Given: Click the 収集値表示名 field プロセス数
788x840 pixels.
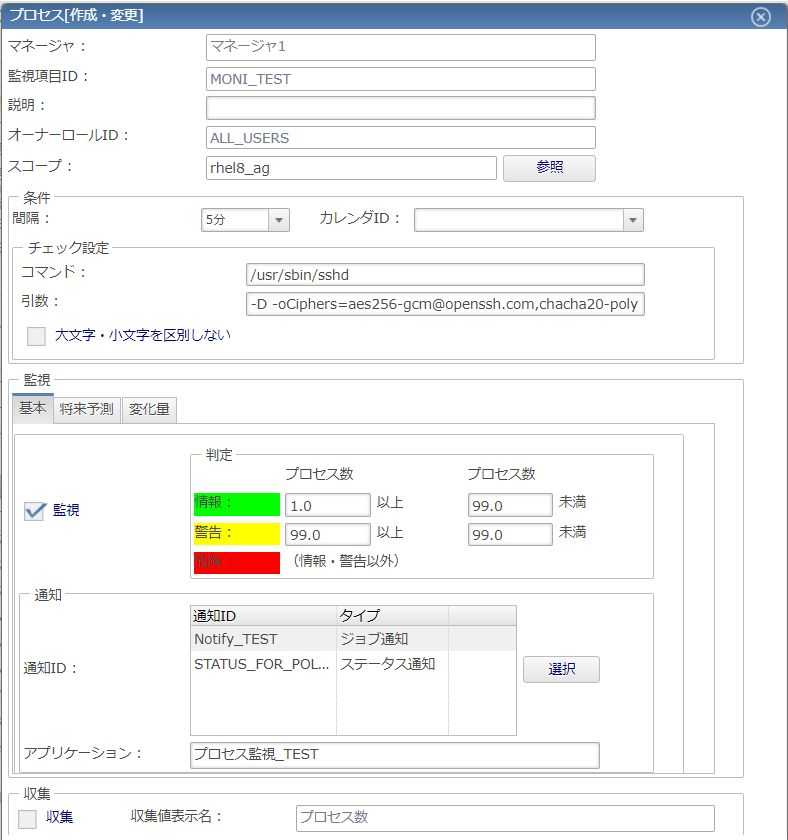Looking at the screenshot, I should pyautogui.click(x=505, y=818).
